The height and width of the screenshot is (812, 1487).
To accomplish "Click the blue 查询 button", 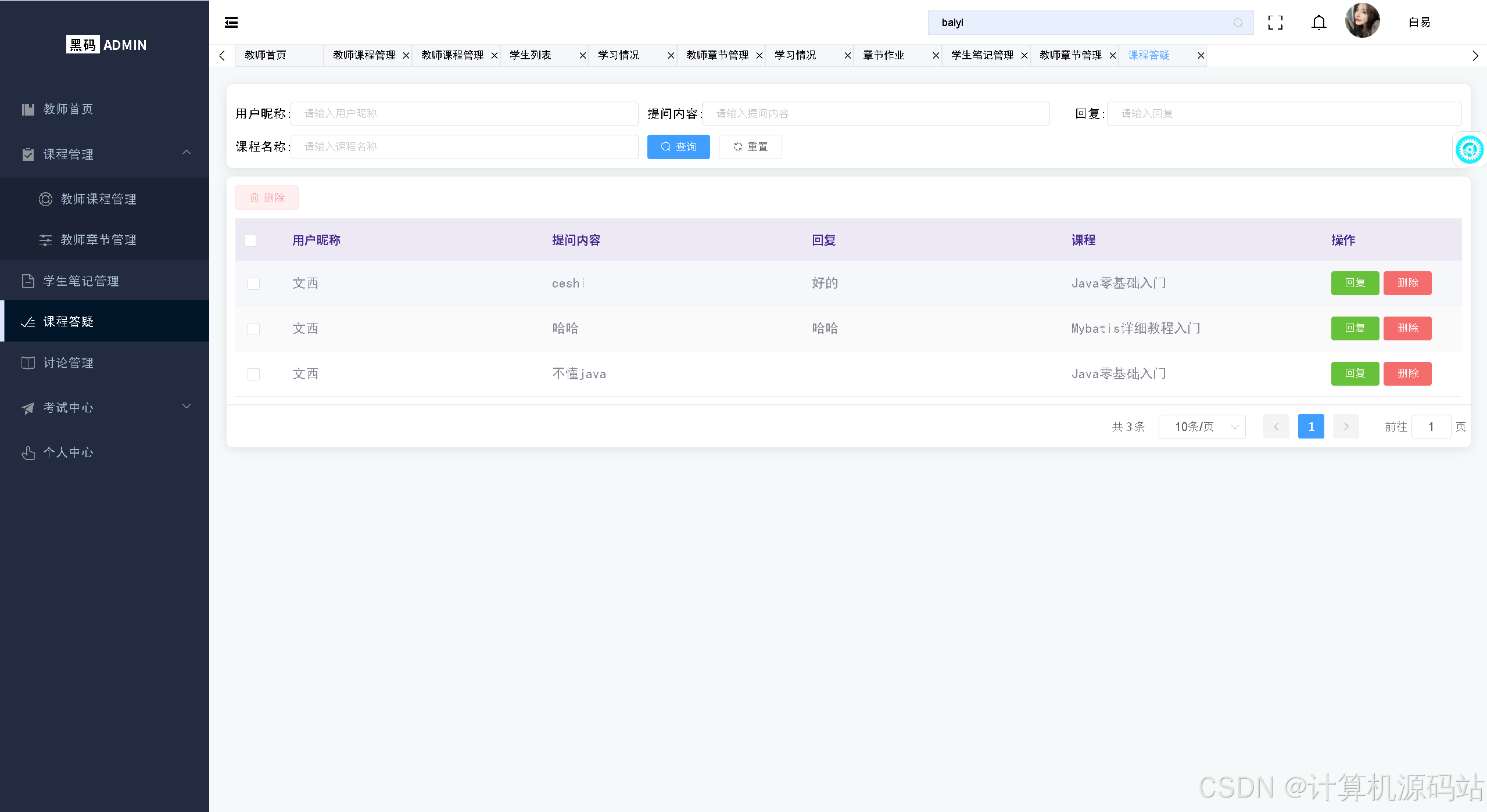I will 678,147.
